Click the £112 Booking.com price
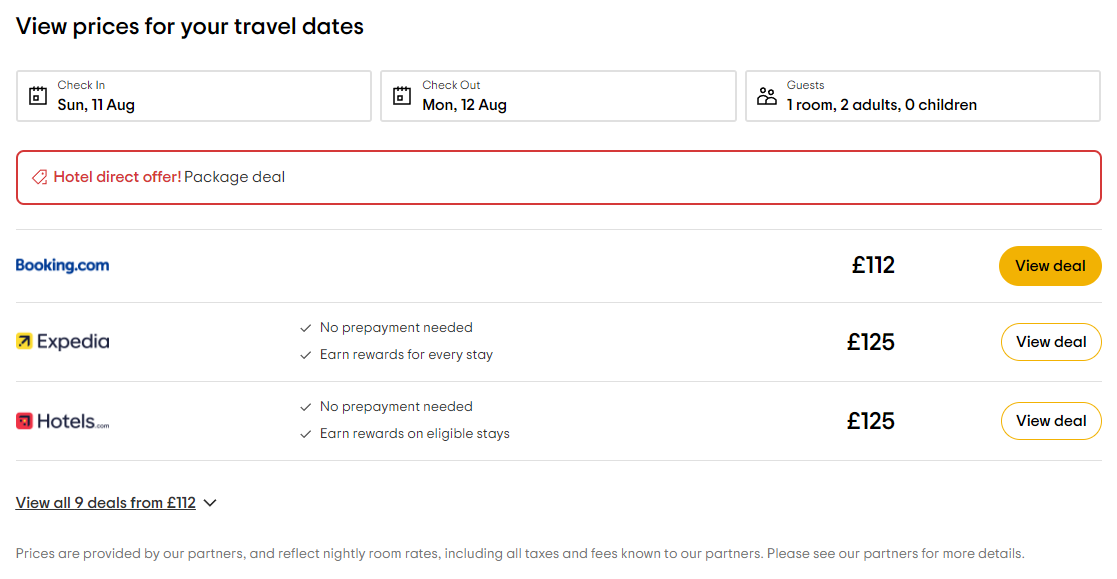This screenshot has height=579, width=1117. (x=873, y=265)
